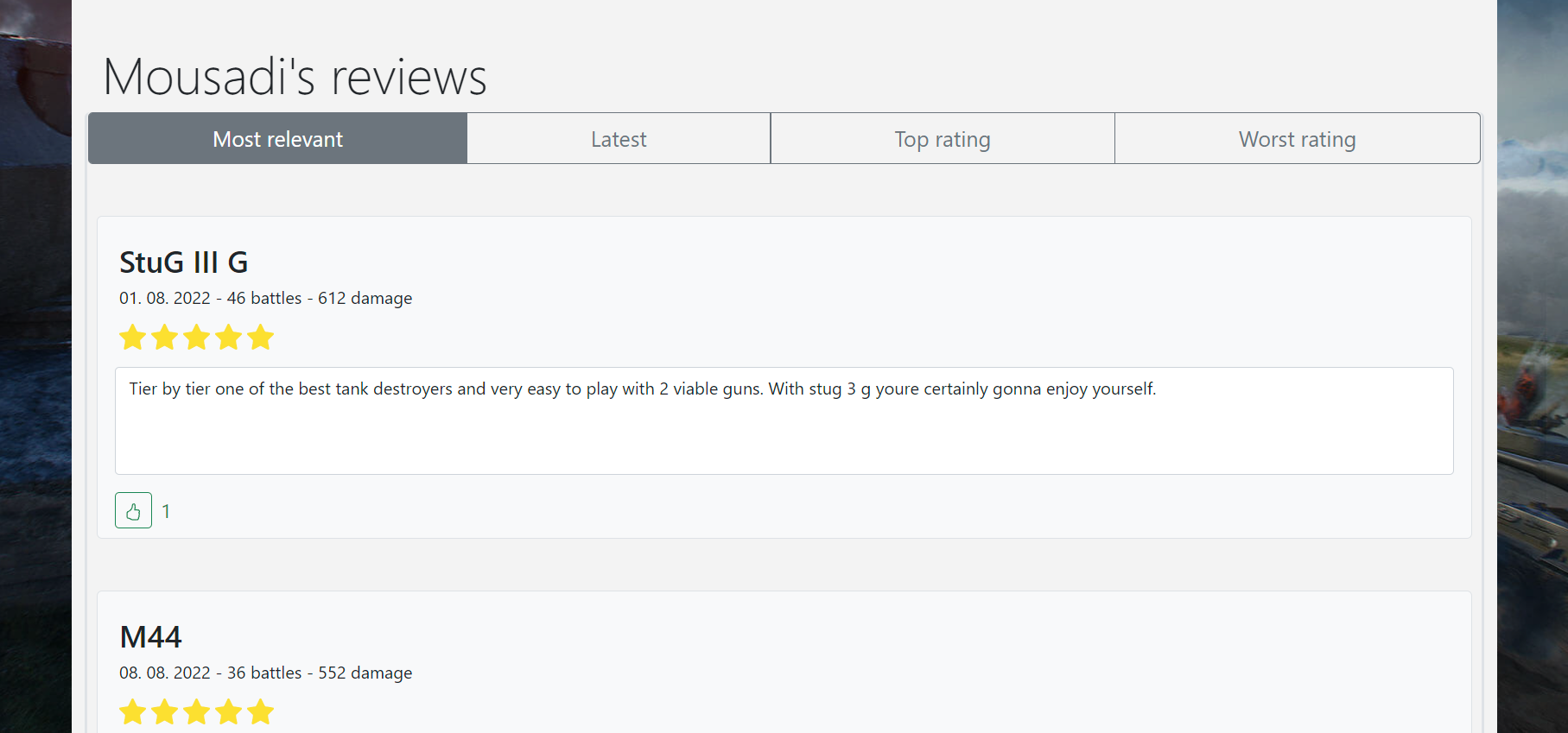
Task: Click first star of M44 rating
Action: coord(133,712)
